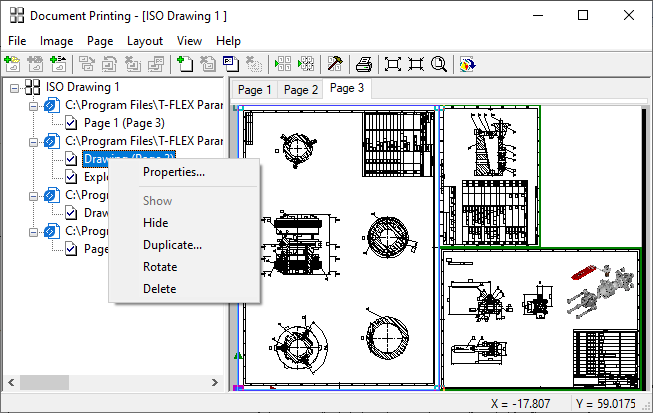Click the magnifier zoom icon
Viewport: 653px width, 413px height.
point(439,64)
